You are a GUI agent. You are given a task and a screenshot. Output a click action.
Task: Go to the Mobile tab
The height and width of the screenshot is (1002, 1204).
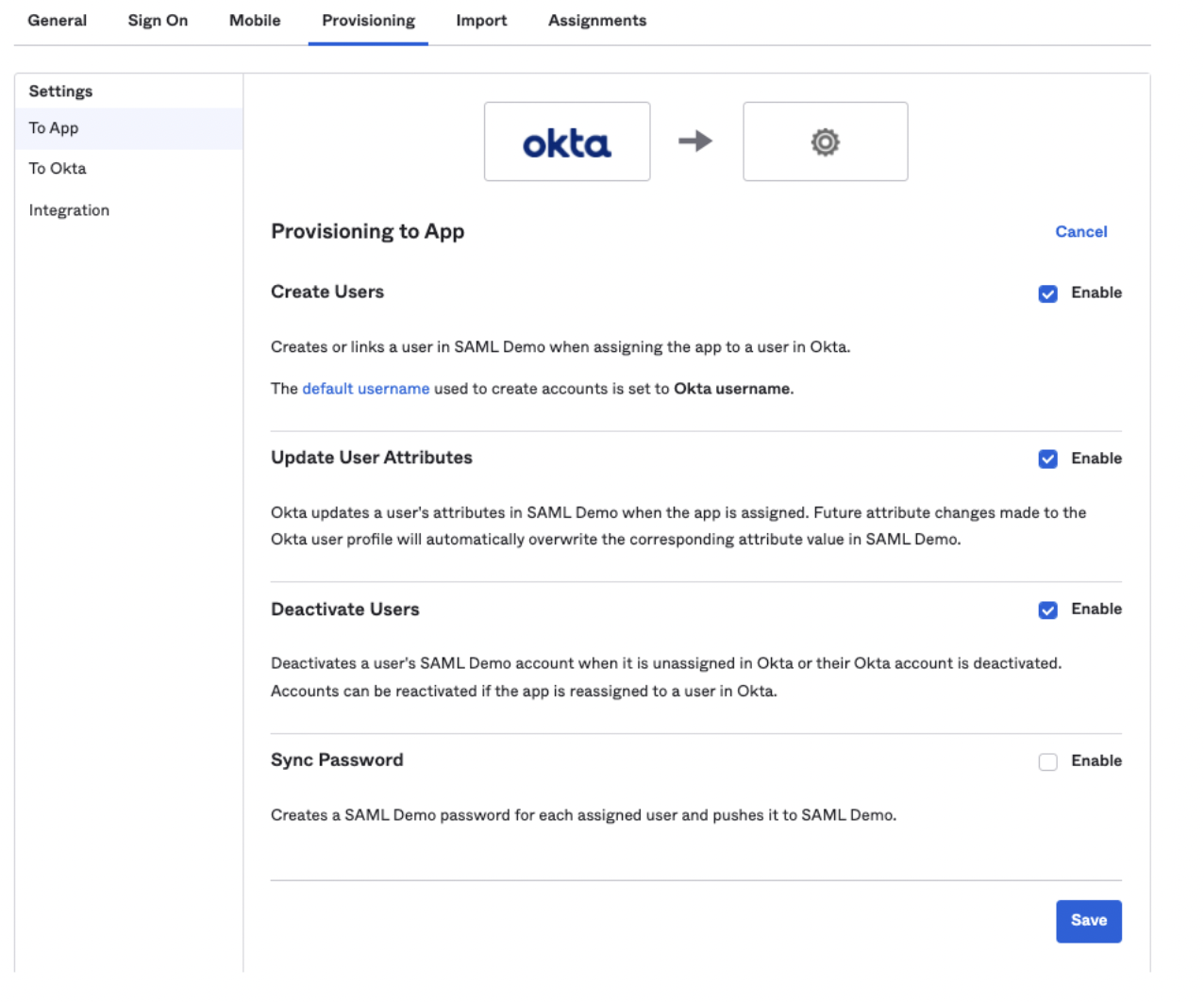[255, 21]
